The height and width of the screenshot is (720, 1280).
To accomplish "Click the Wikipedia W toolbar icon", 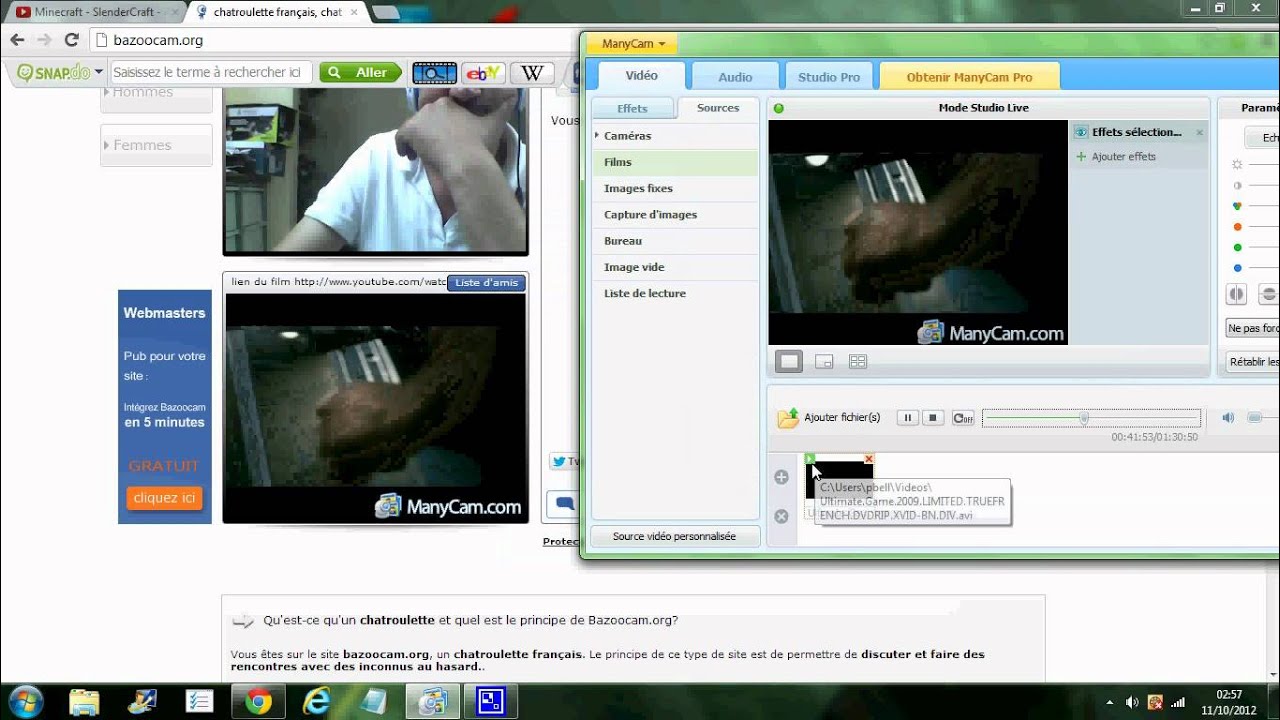I will pyautogui.click(x=532, y=72).
